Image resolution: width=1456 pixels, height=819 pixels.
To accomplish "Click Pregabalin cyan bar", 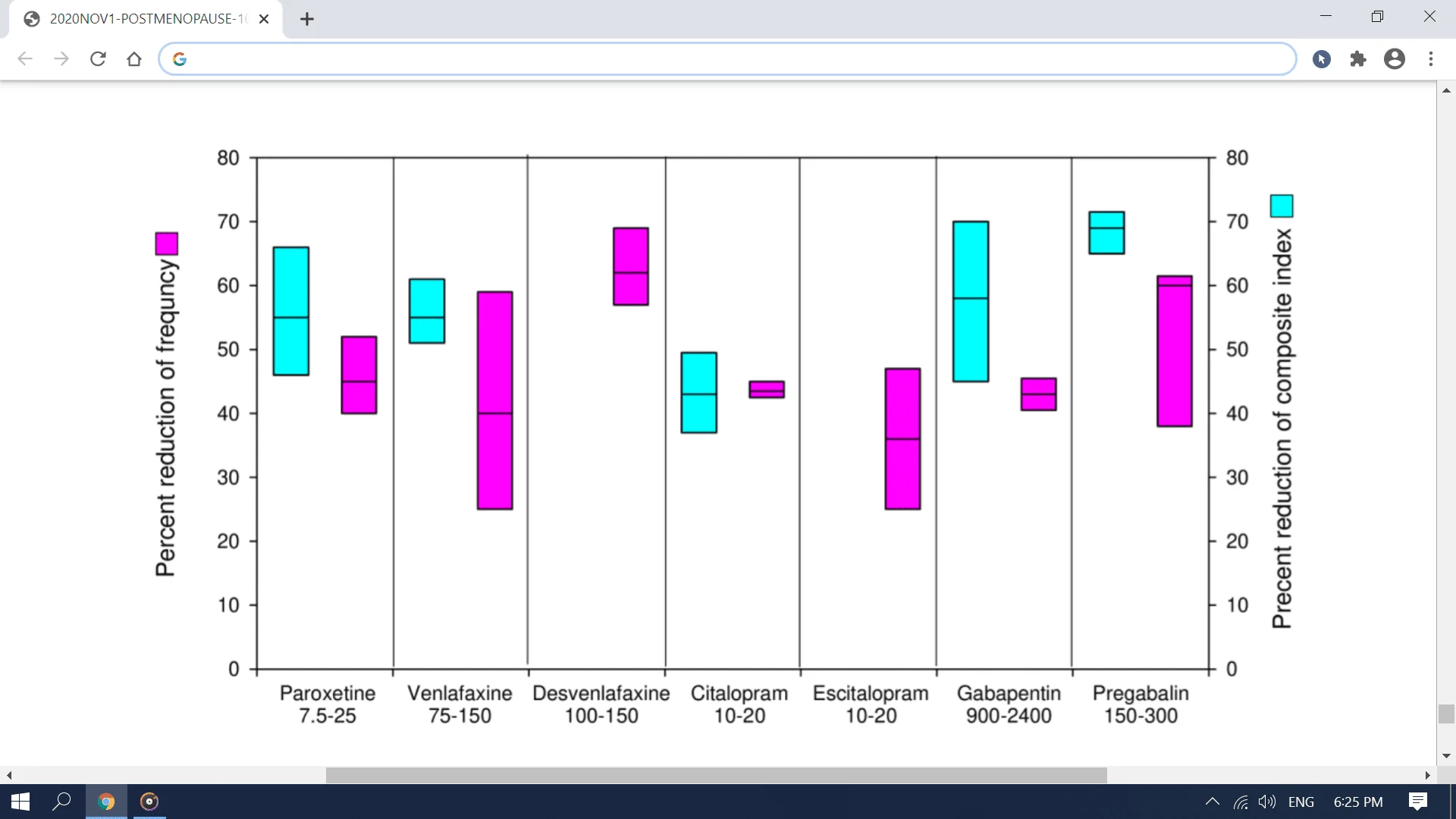I will tap(1106, 232).
